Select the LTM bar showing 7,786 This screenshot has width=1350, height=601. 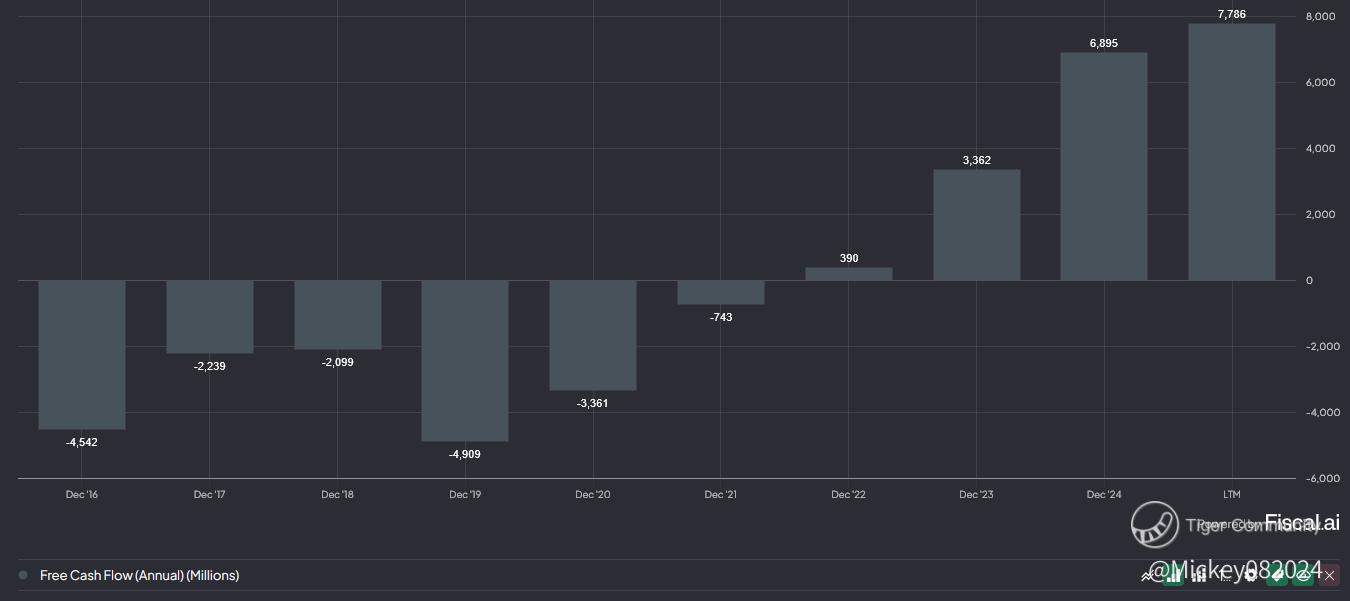pos(1231,152)
